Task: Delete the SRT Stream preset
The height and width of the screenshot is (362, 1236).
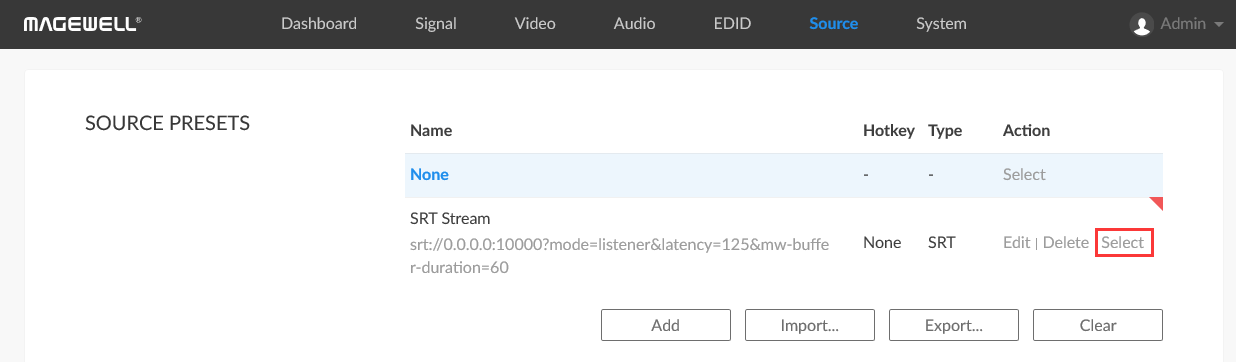Action: click(x=1066, y=242)
